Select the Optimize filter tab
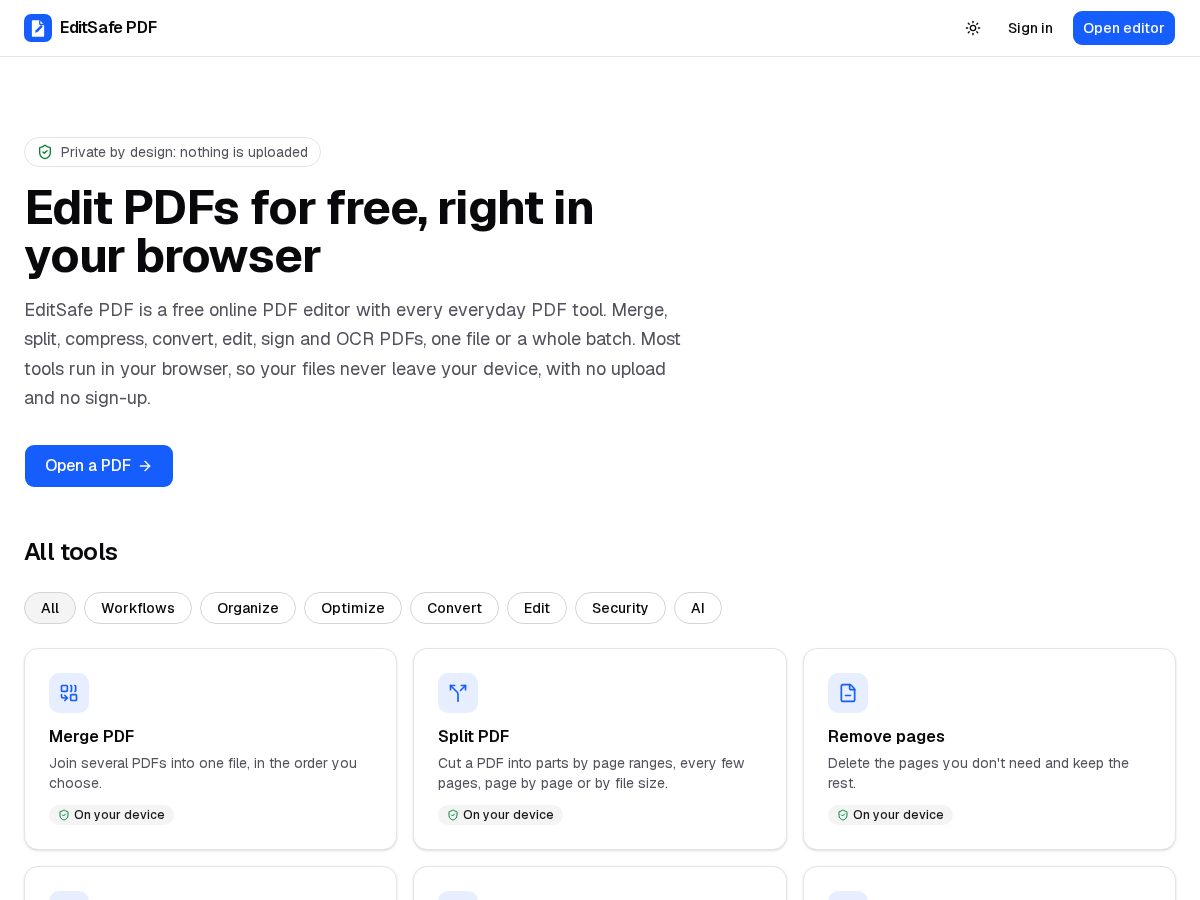1200x900 pixels. [353, 608]
